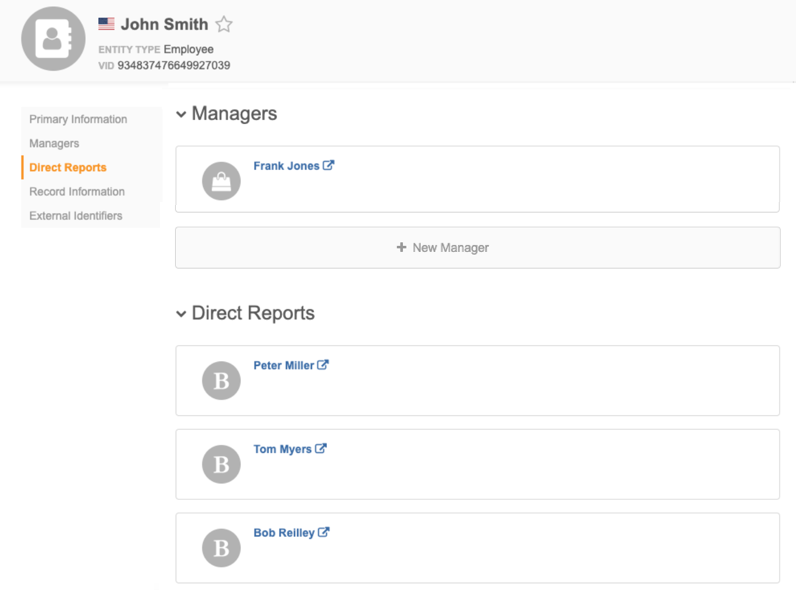Click Frank Jones shopping bag avatar
This screenshot has height=590, width=796.
coord(221,181)
